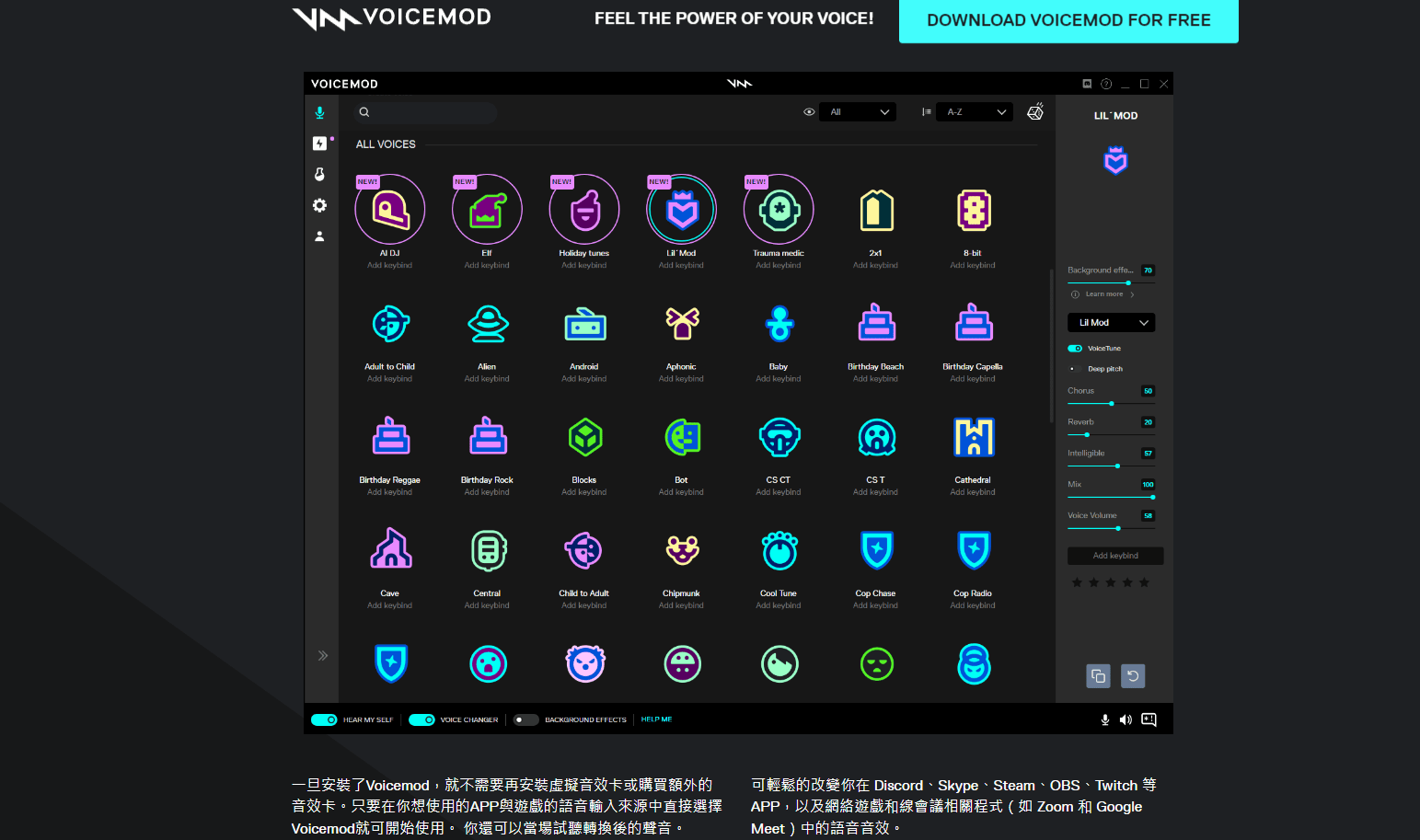Click the copy voice icon
1420x840 pixels.
coord(1098,676)
